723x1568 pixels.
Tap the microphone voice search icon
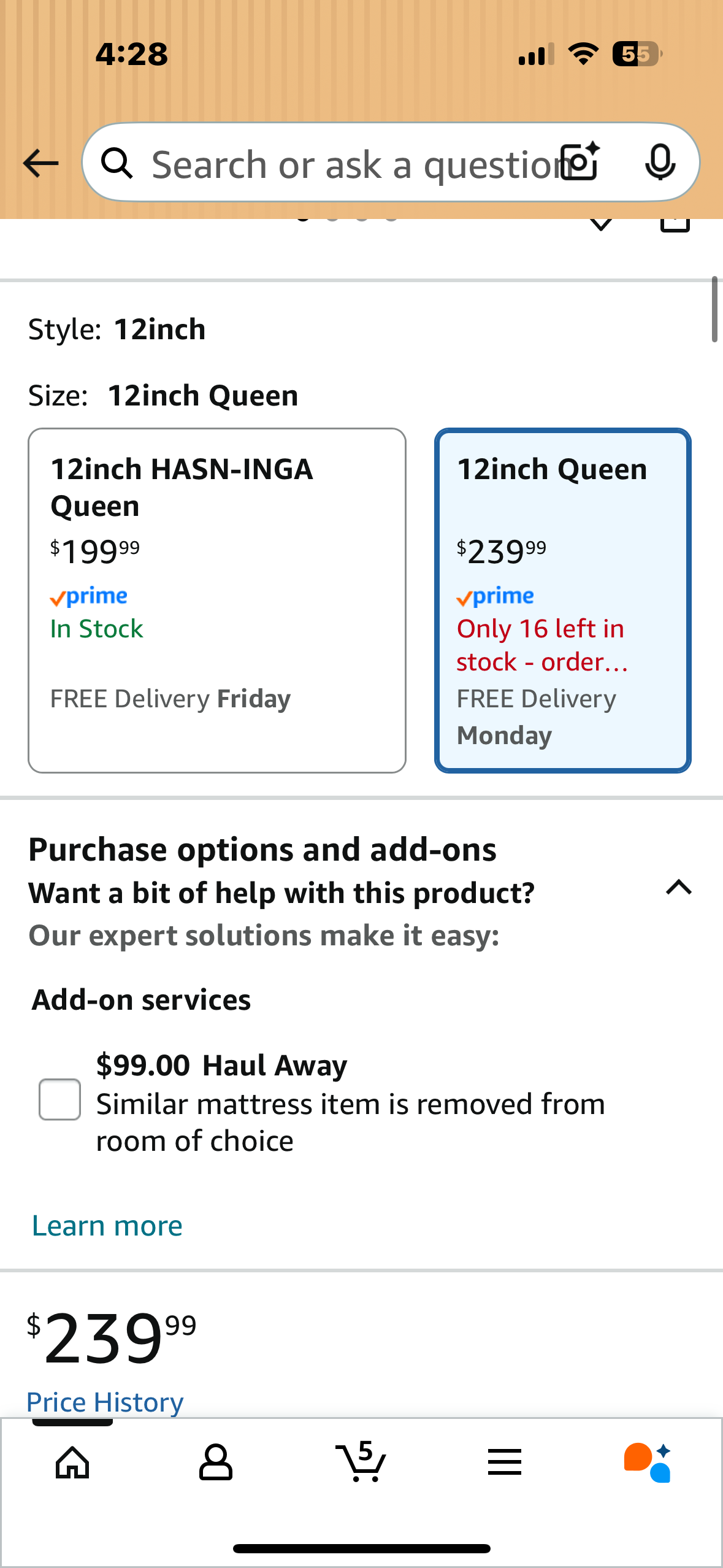[x=660, y=163]
